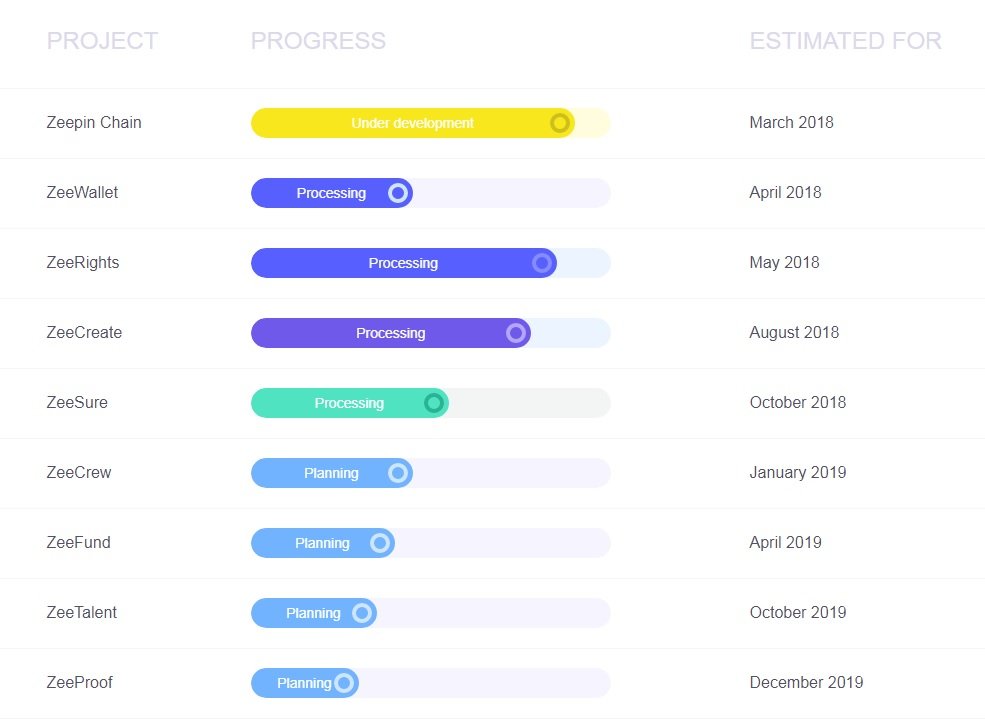This screenshot has height=727, width=985.
Task: Click the green circle knob on ZeeSure bar
Action: [x=433, y=403]
